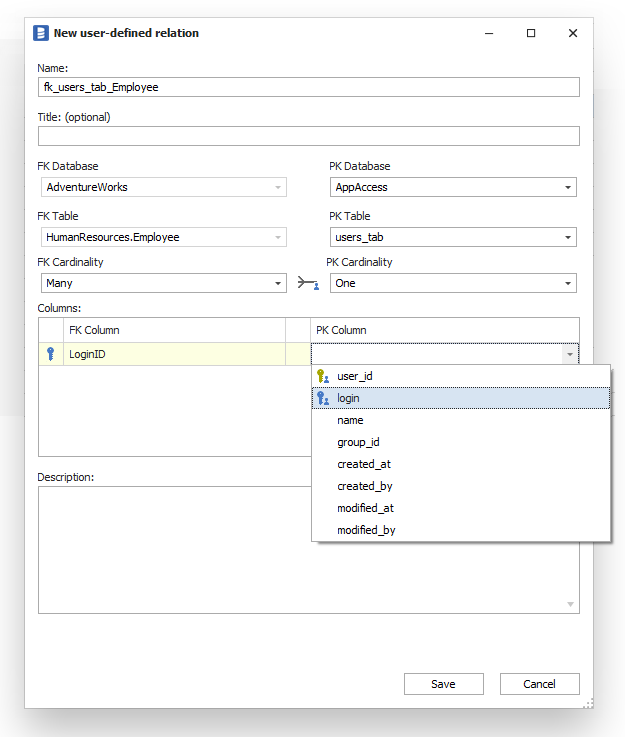The height and width of the screenshot is (737, 625).
Task: Select the LoginID FK column cell
Action: coord(170,354)
